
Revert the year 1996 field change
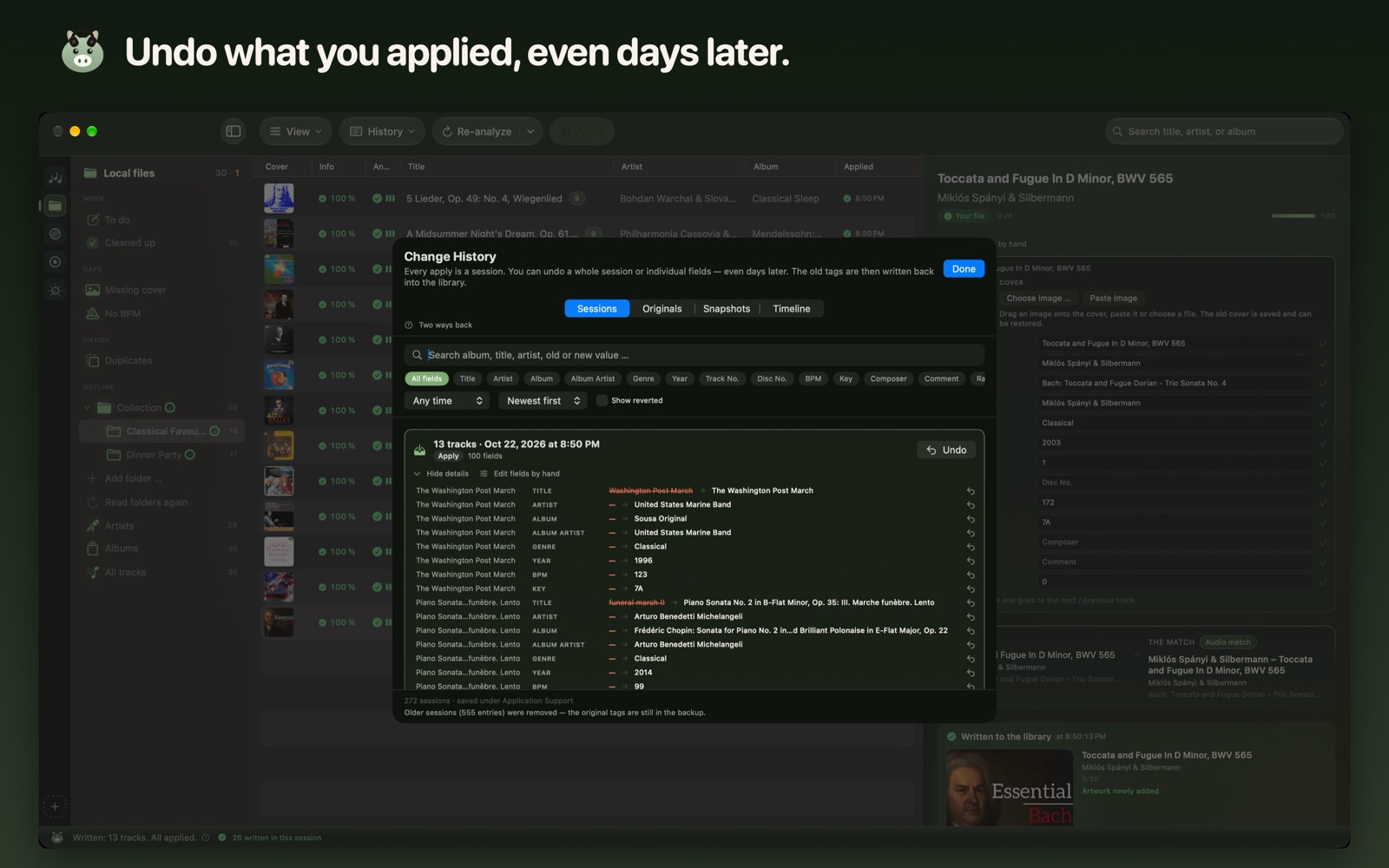point(971,561)
